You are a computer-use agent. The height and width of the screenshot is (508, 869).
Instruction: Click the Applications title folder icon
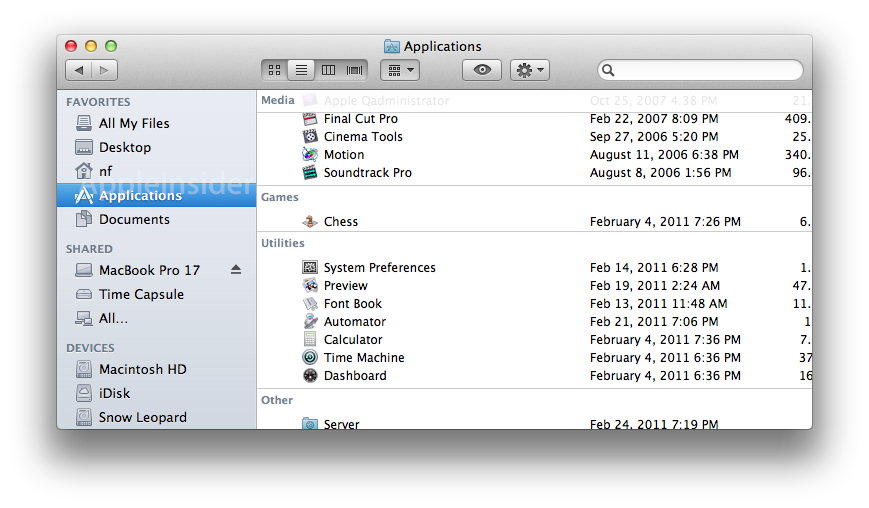pyautogui.click(x=391, y=46)
